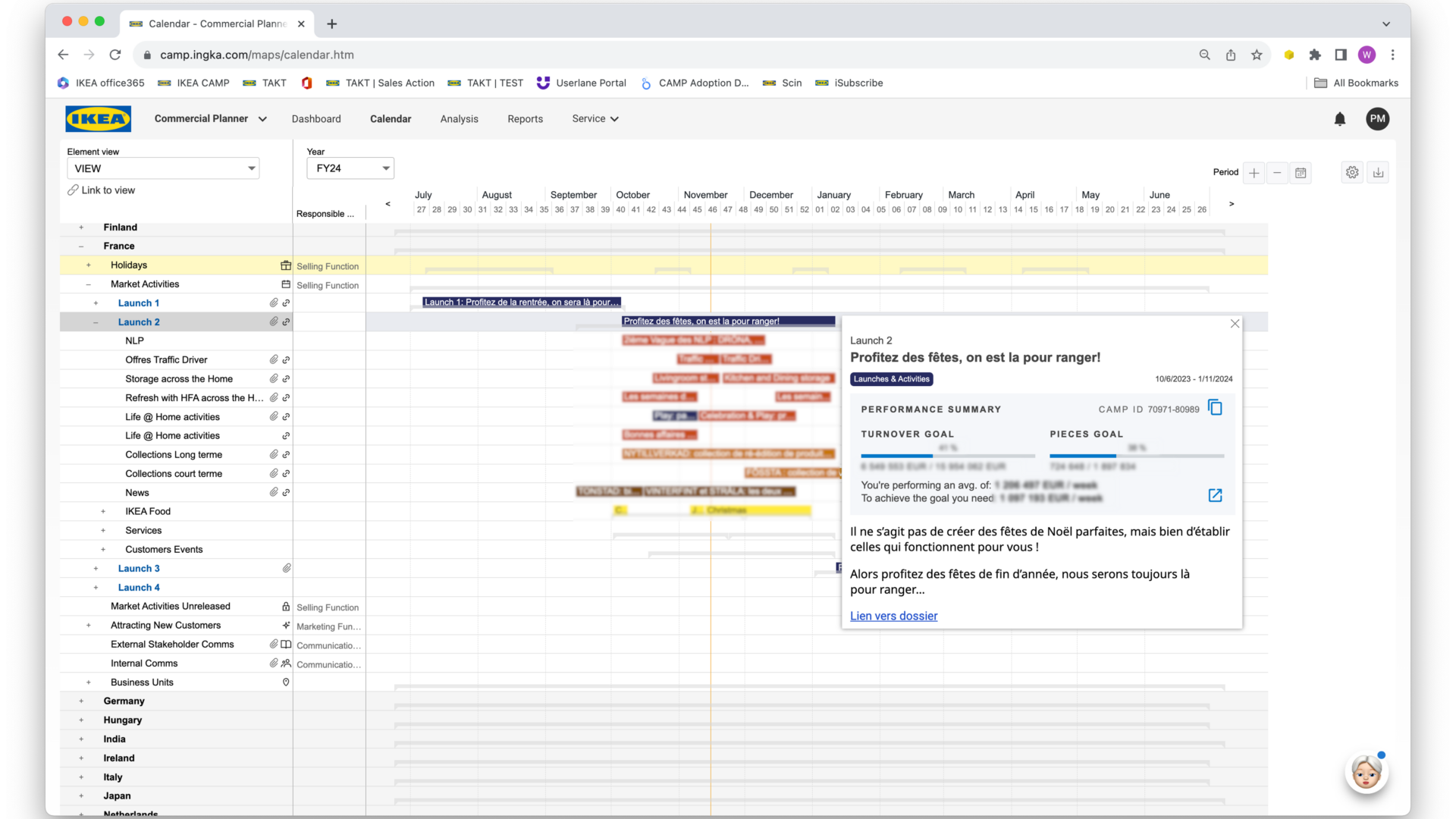Copy the CAMP ID with copy icon
Image resolution: width=1456 pixels, height=819 pixels.
point(1215,408)
